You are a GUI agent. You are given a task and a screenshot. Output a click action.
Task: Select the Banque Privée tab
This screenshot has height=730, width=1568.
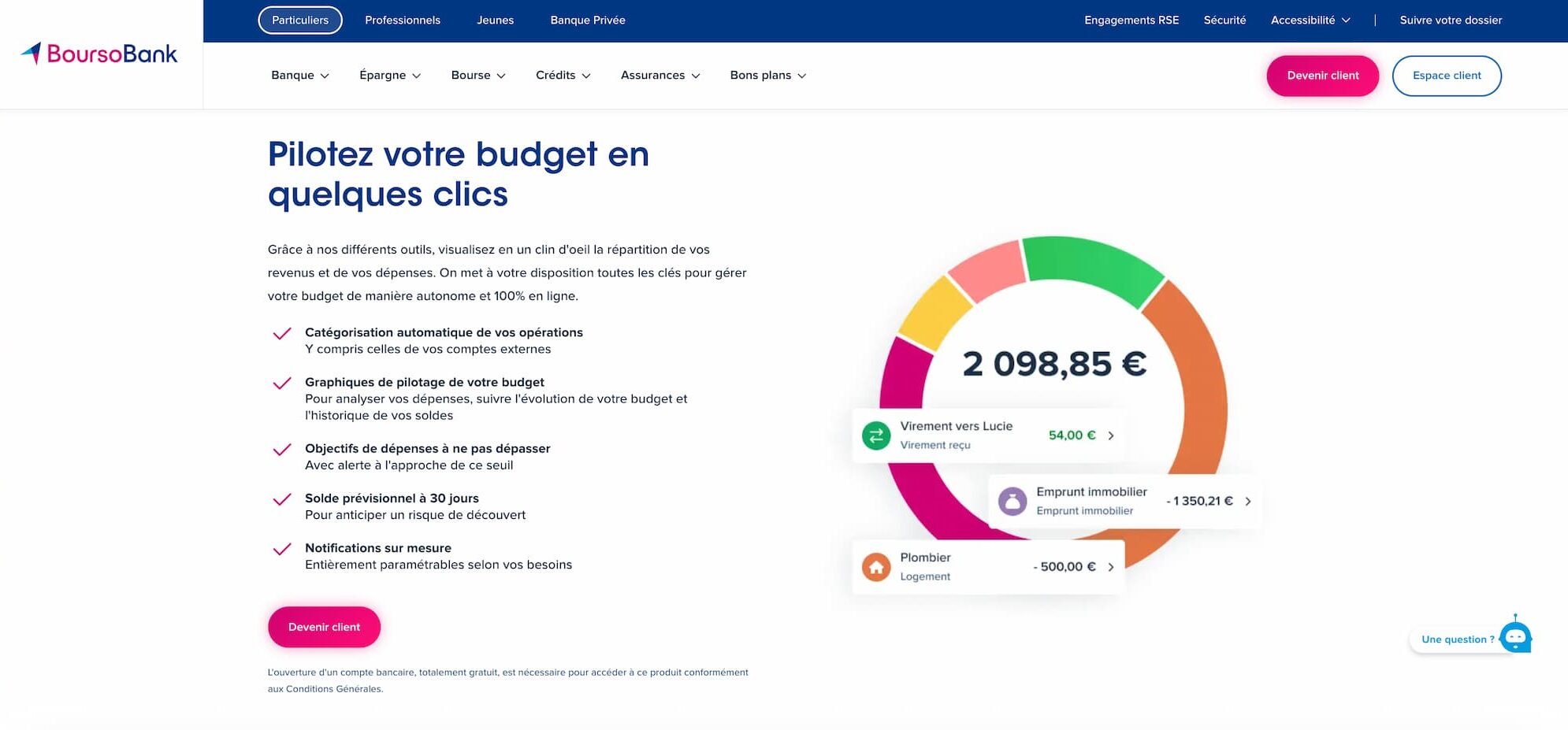point(587,20)
